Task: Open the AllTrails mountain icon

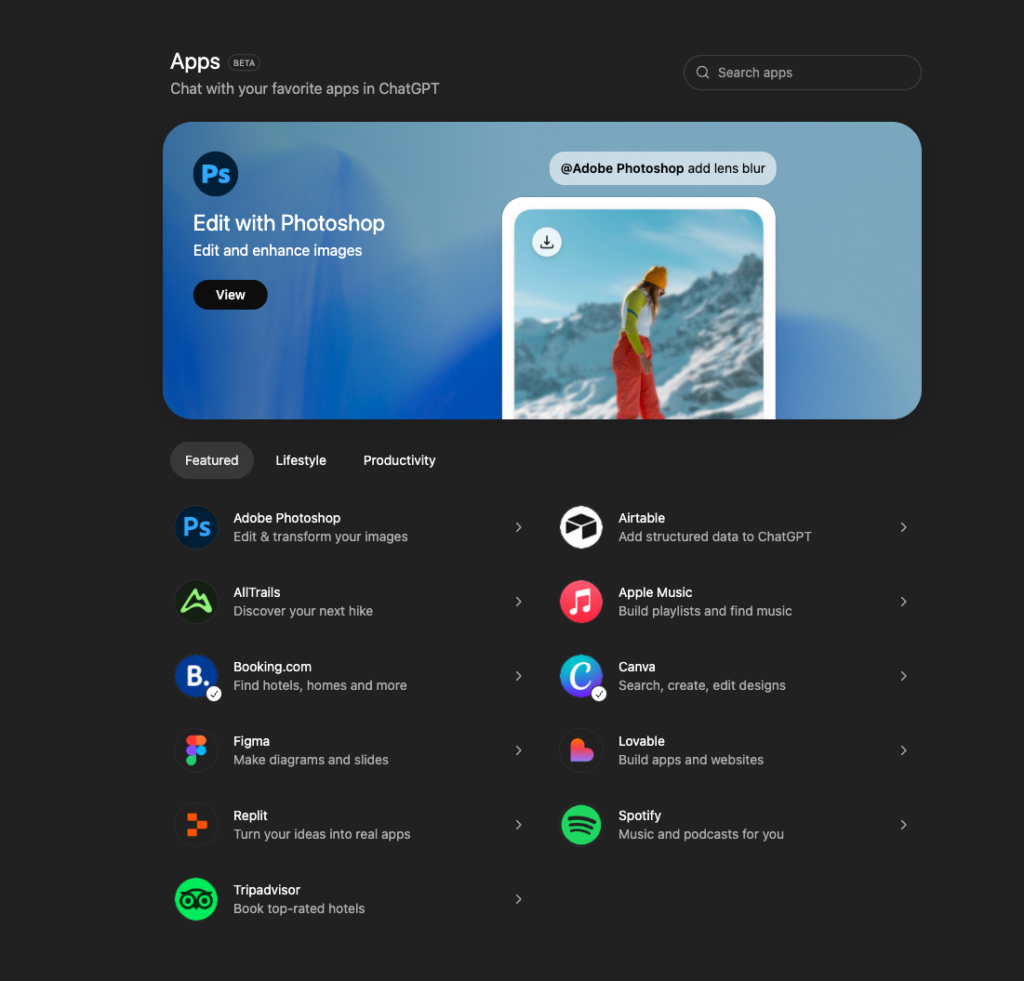Action: (196, 601)
